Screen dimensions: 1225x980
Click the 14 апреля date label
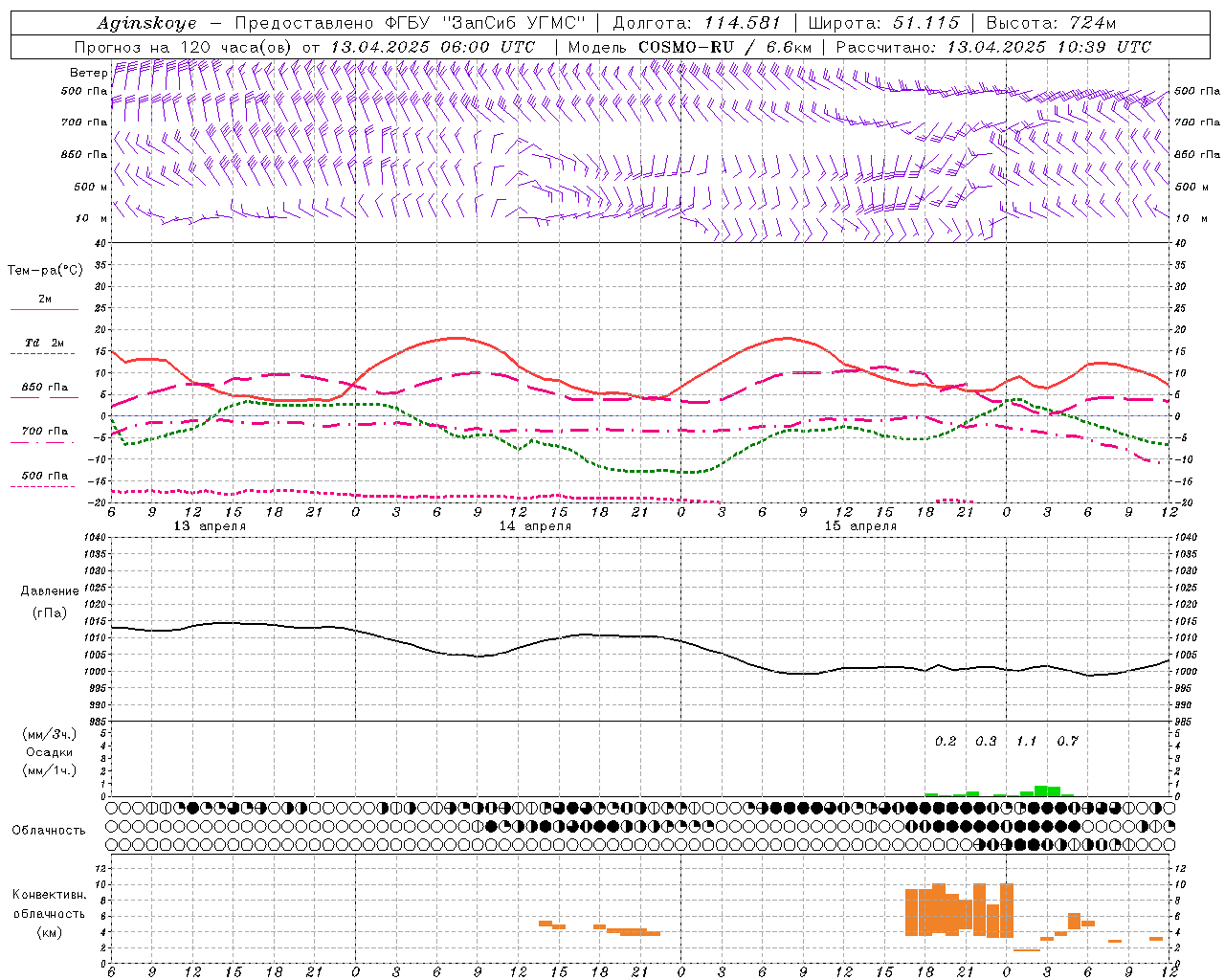(535, 526)
